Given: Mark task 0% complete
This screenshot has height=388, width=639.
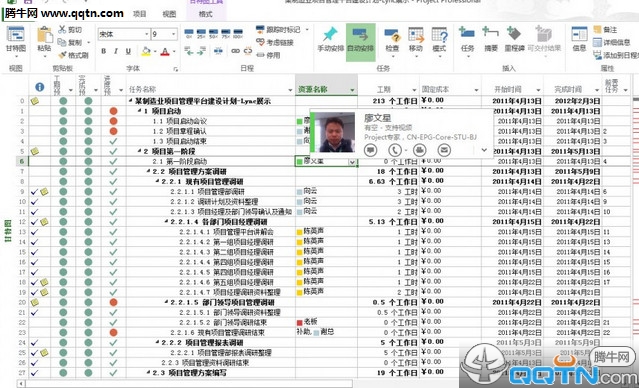Looking at the screenshot, I should [189, 34].
